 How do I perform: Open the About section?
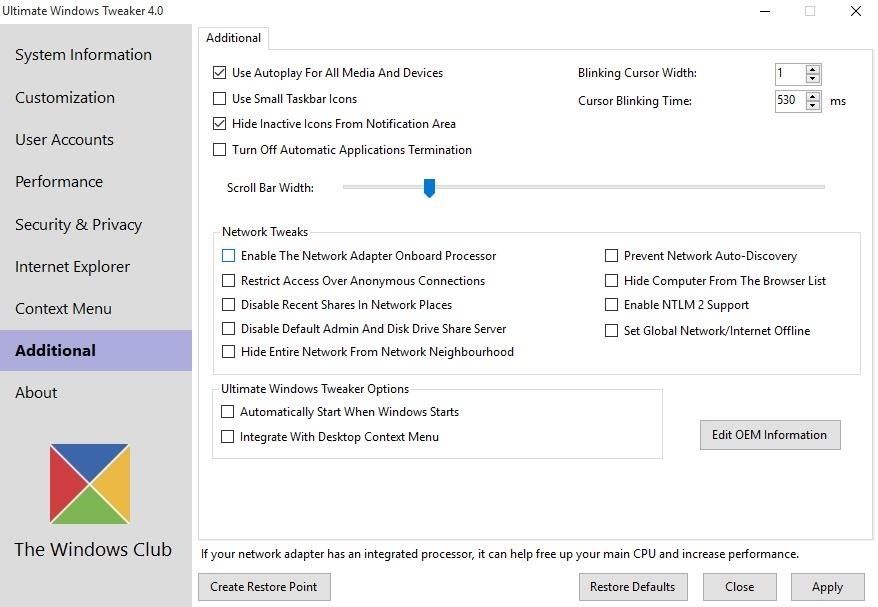point(36,393)
